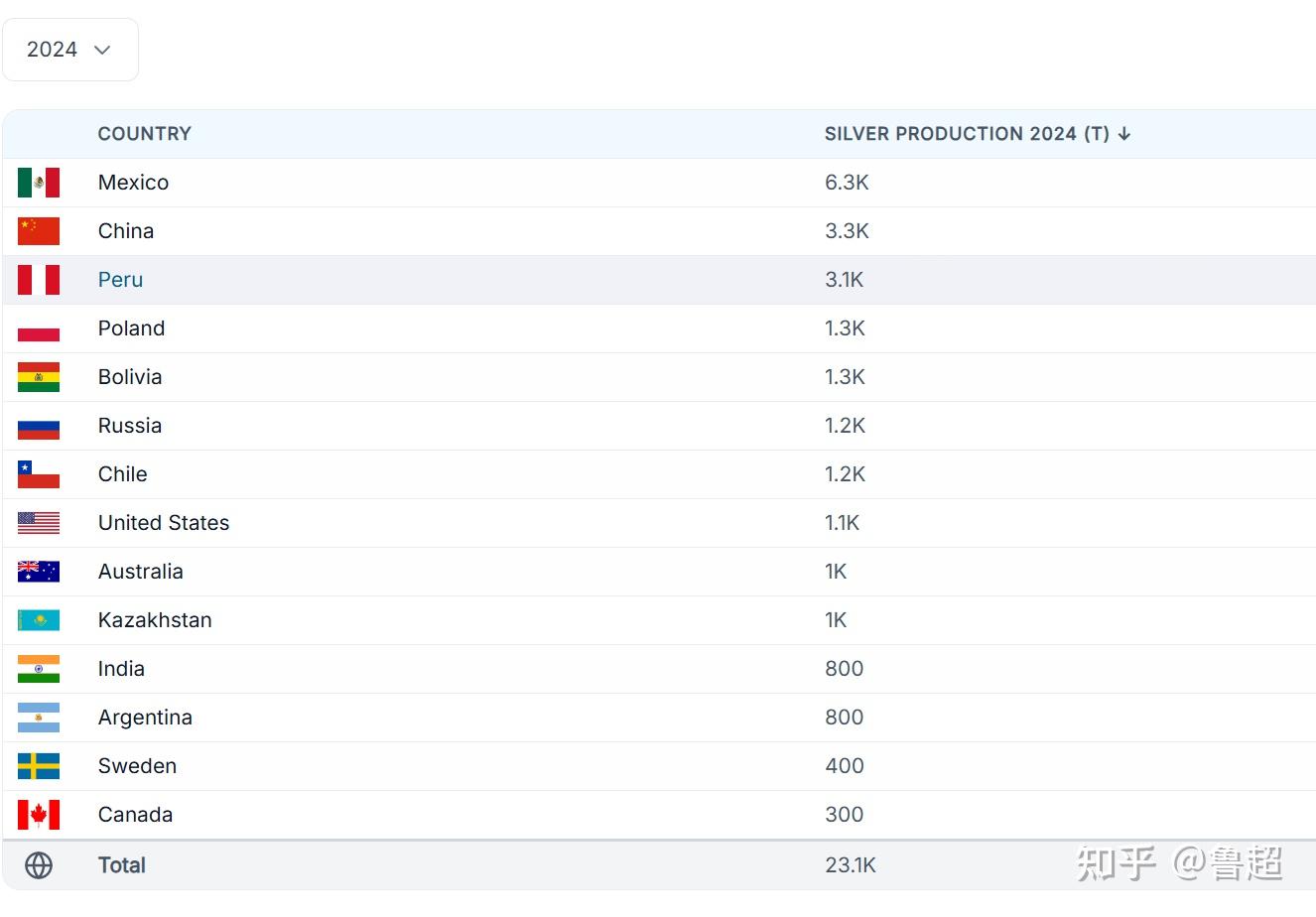
Task: Open the Peru country link
Action: coord(120,280)
